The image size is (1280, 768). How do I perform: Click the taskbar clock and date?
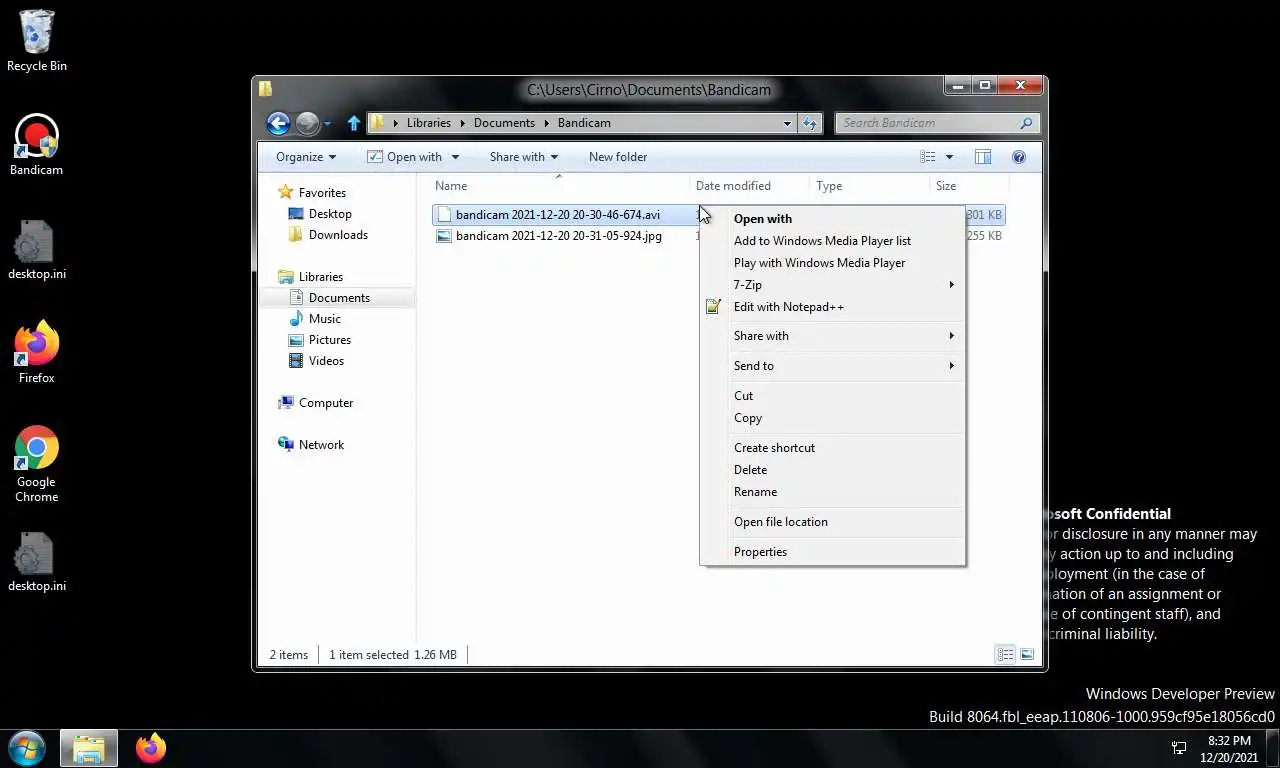1229,749
